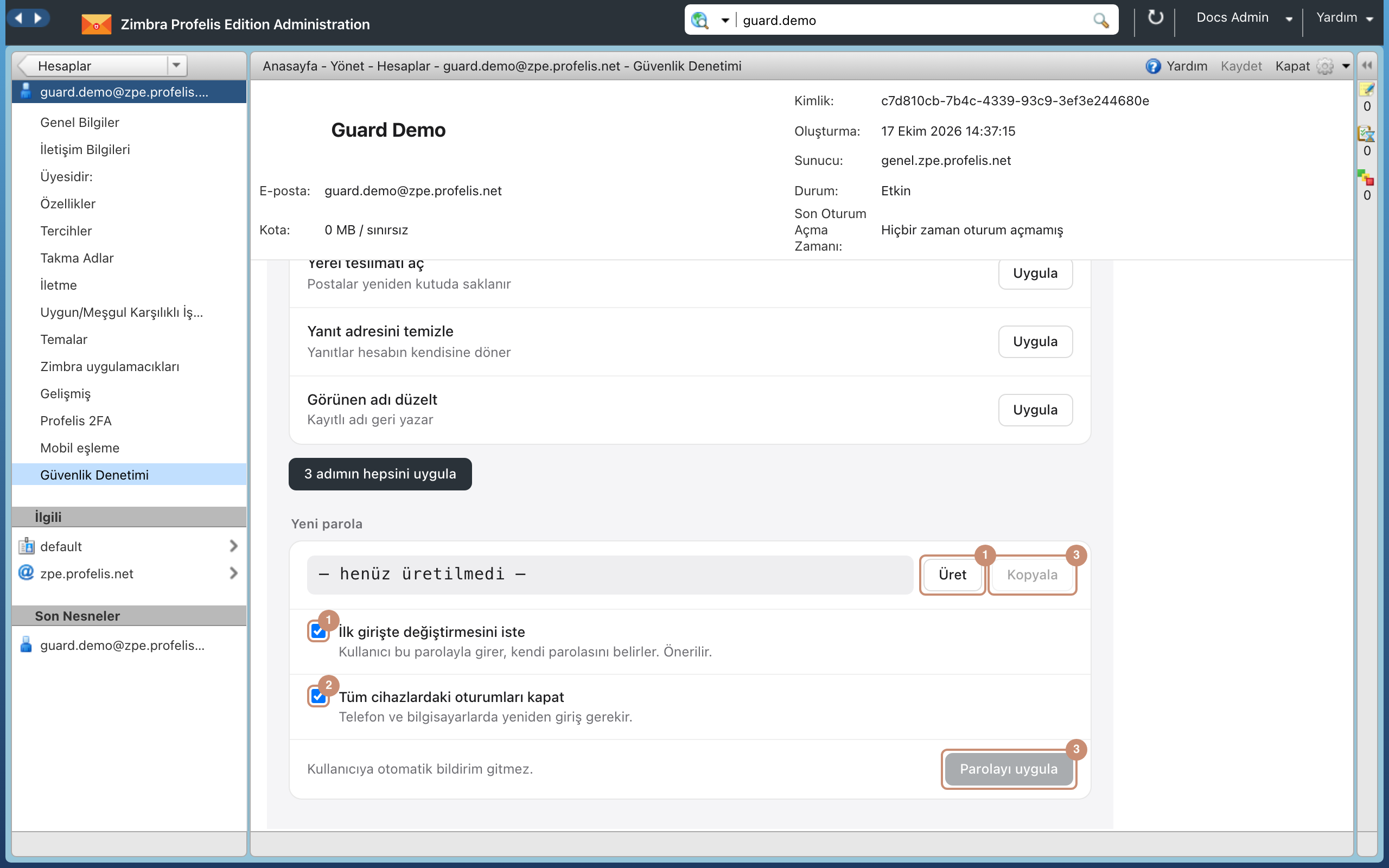Open the dropdown arrow beside the gear
The height and width of the screenshot is (868, 1389).
pos(1346,66)
